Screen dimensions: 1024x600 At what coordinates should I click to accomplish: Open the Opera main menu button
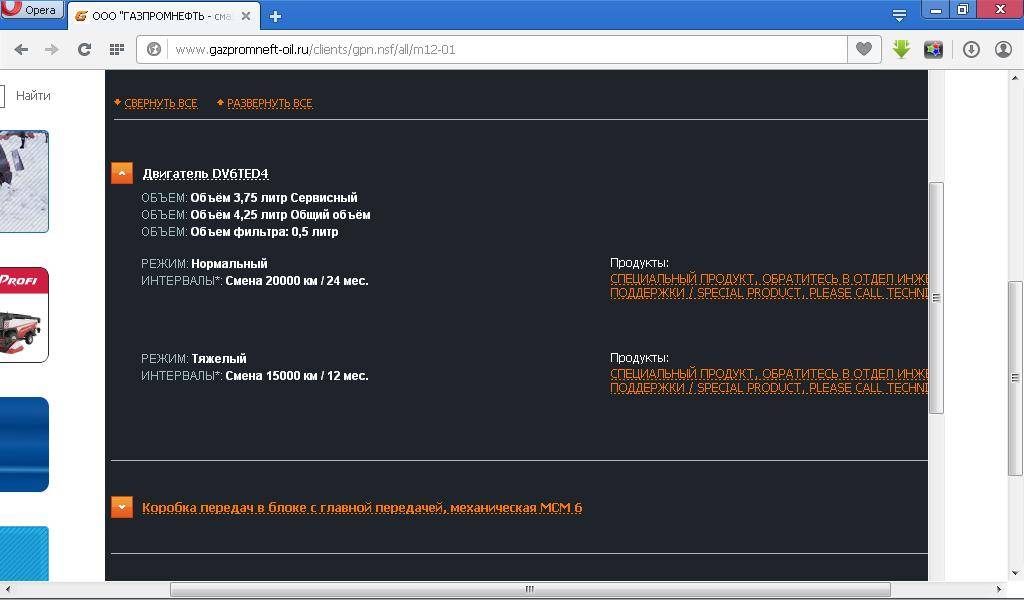coord(32,10)
